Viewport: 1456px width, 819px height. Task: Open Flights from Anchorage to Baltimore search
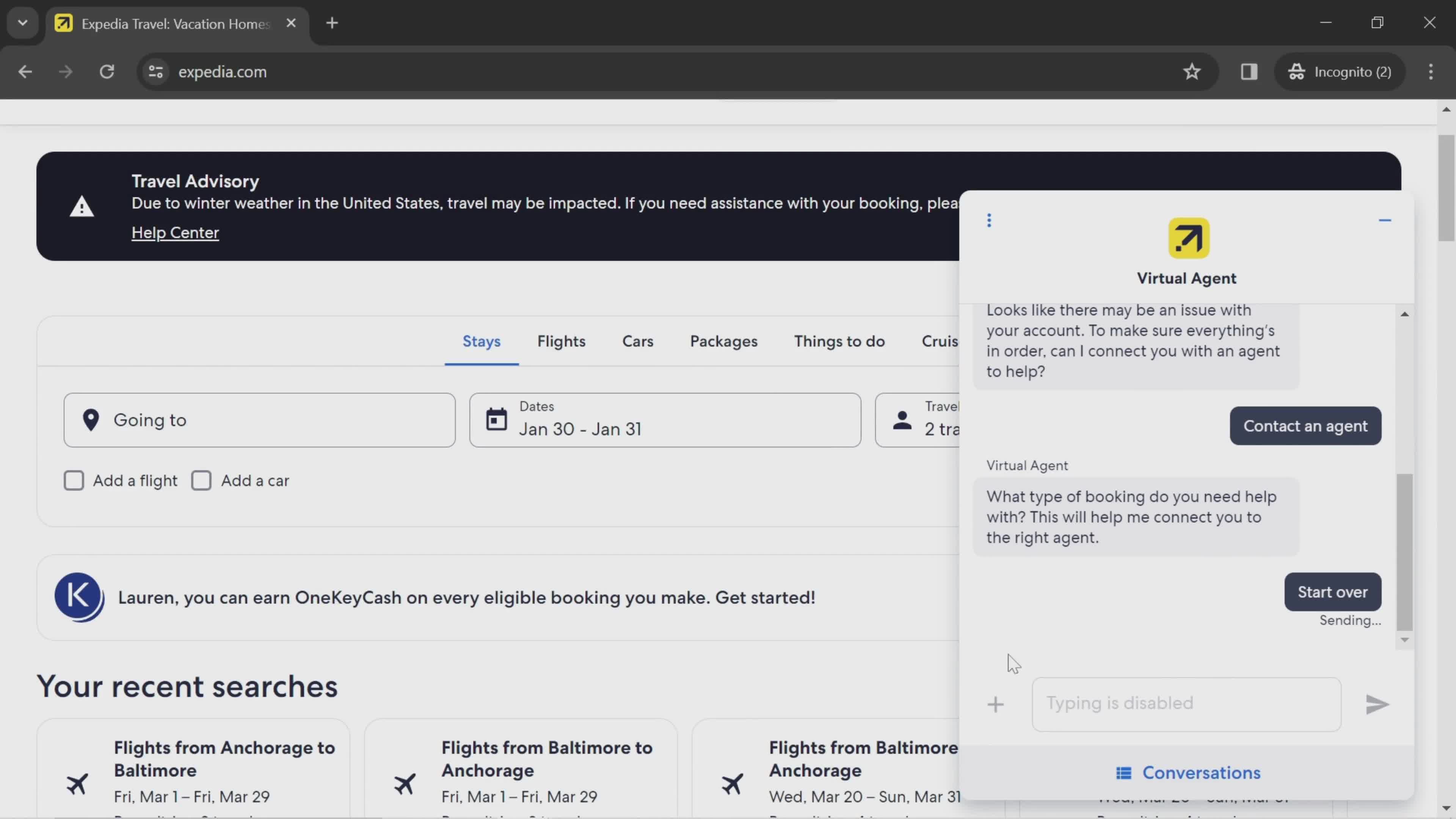(x=193, y=769)
